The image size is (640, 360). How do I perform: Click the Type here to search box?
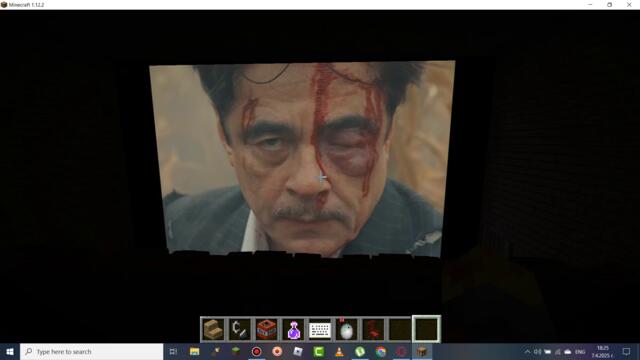pos(91,351)
